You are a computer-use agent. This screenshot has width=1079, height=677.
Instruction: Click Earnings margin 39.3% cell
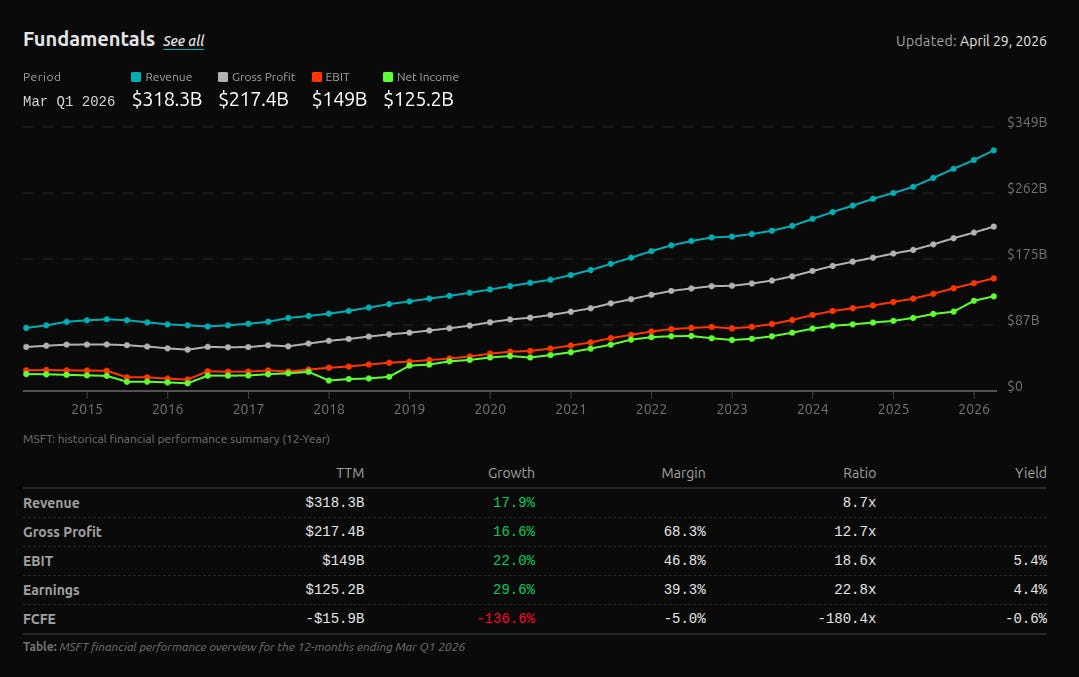point(685,590)
